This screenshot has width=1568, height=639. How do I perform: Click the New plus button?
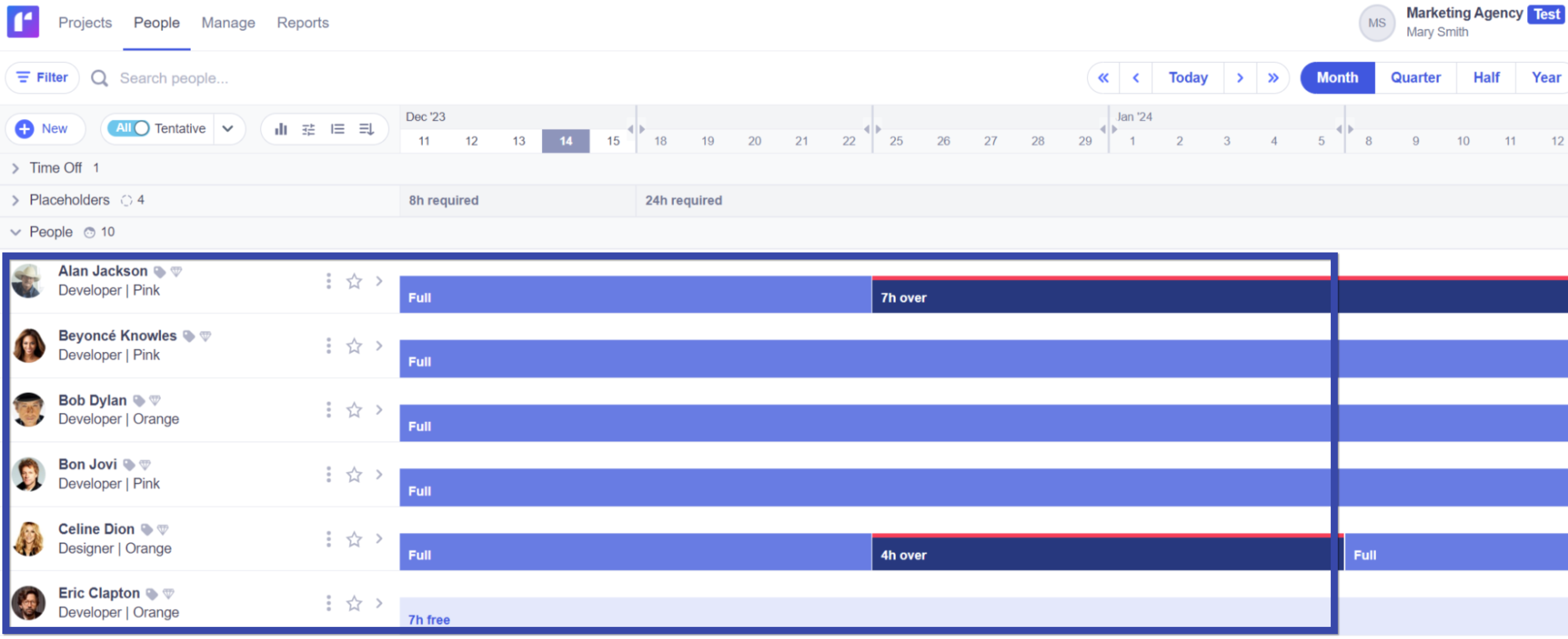click(44, 129)
